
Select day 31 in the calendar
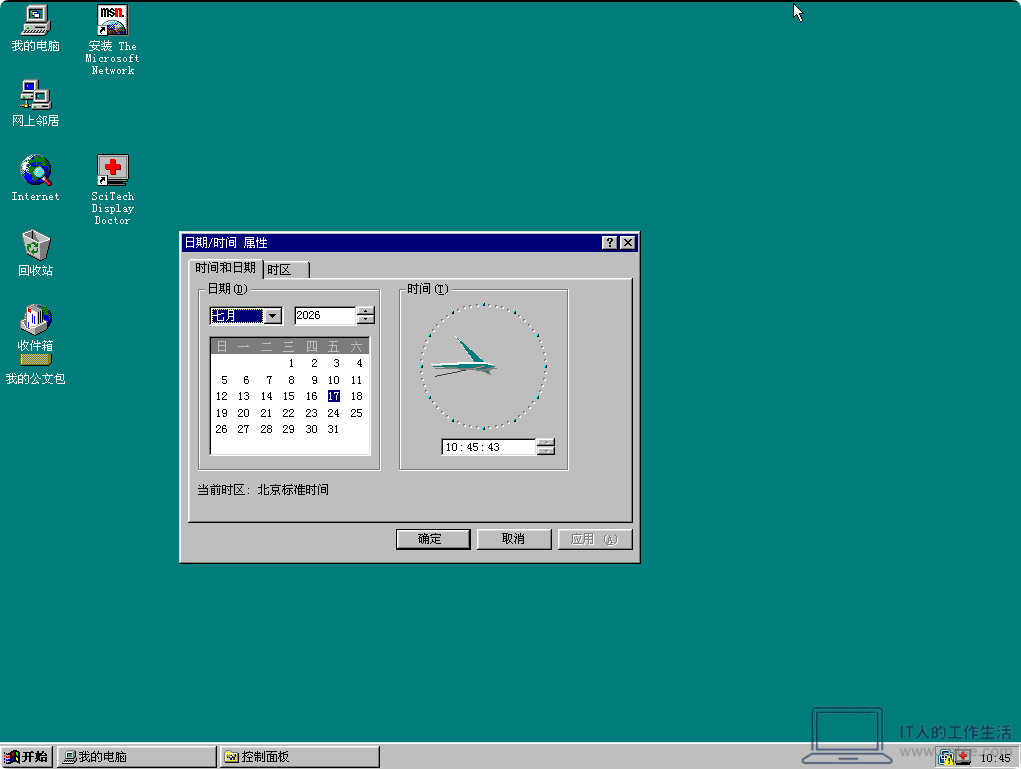[333, 430]
